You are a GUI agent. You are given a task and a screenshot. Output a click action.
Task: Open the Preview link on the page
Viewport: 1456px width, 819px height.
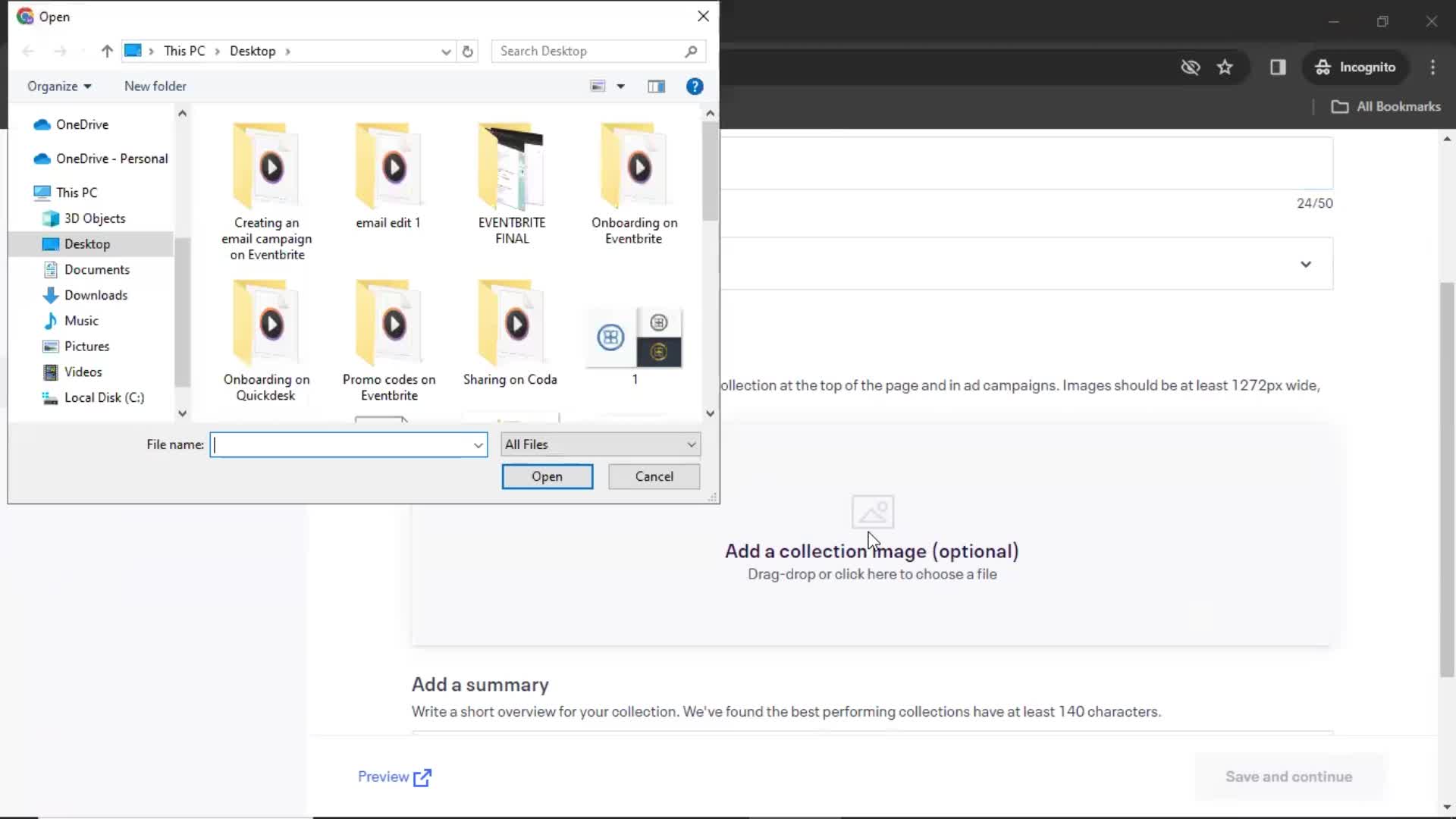[394, 777]
